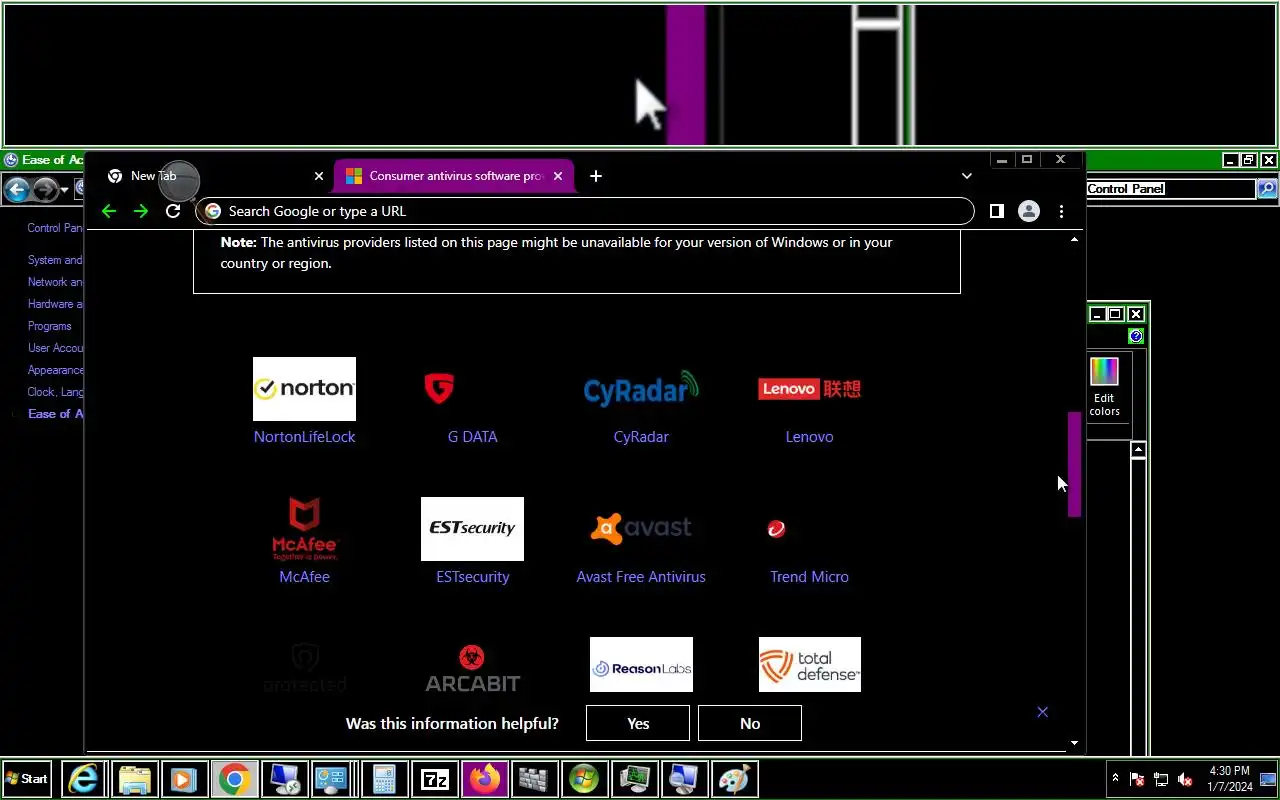The image size is (1280, 800).
Task: Click the ReasonLabs logo
Action: tap(641, 665)
